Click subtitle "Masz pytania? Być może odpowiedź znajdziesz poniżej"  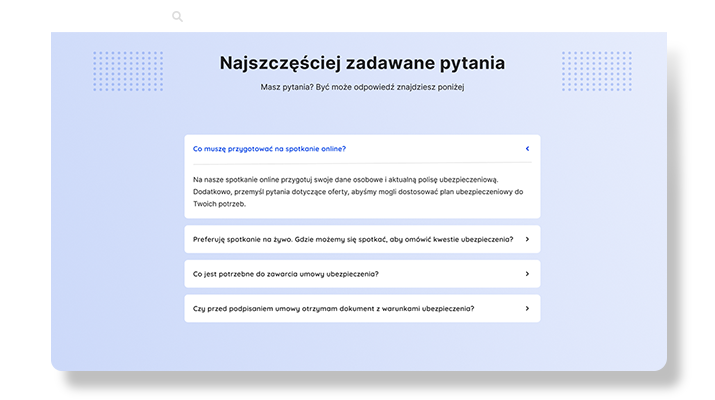point(362,88)
